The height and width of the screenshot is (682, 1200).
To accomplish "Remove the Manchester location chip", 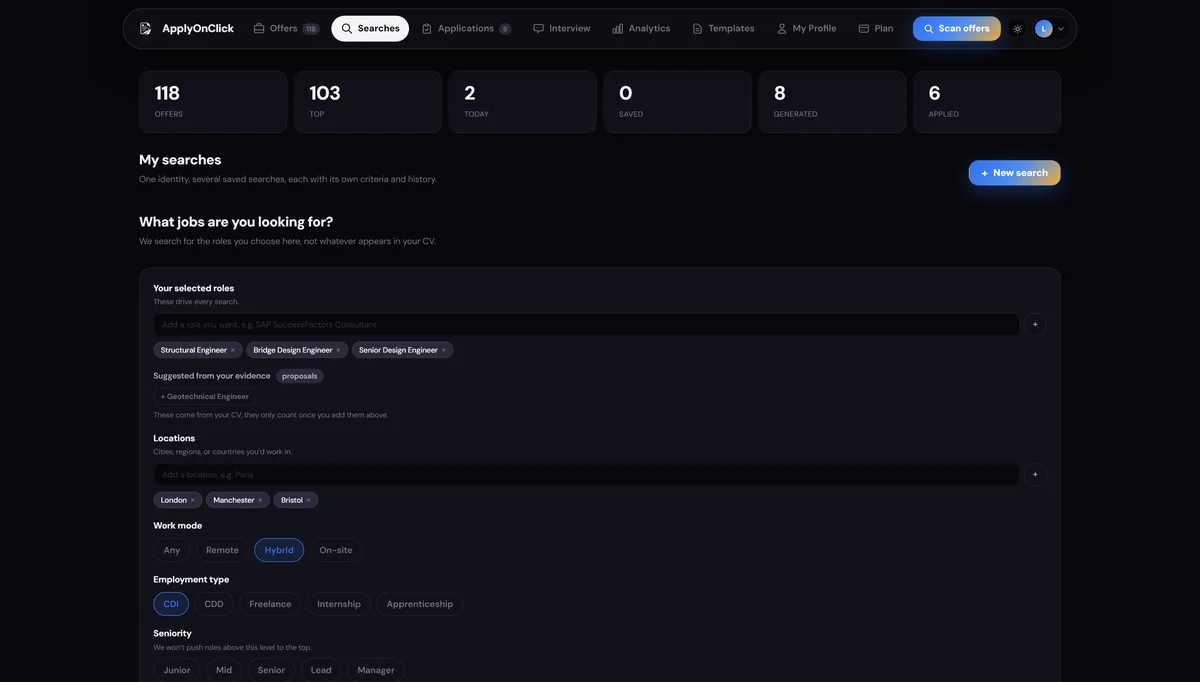I will tap(260, 500).
